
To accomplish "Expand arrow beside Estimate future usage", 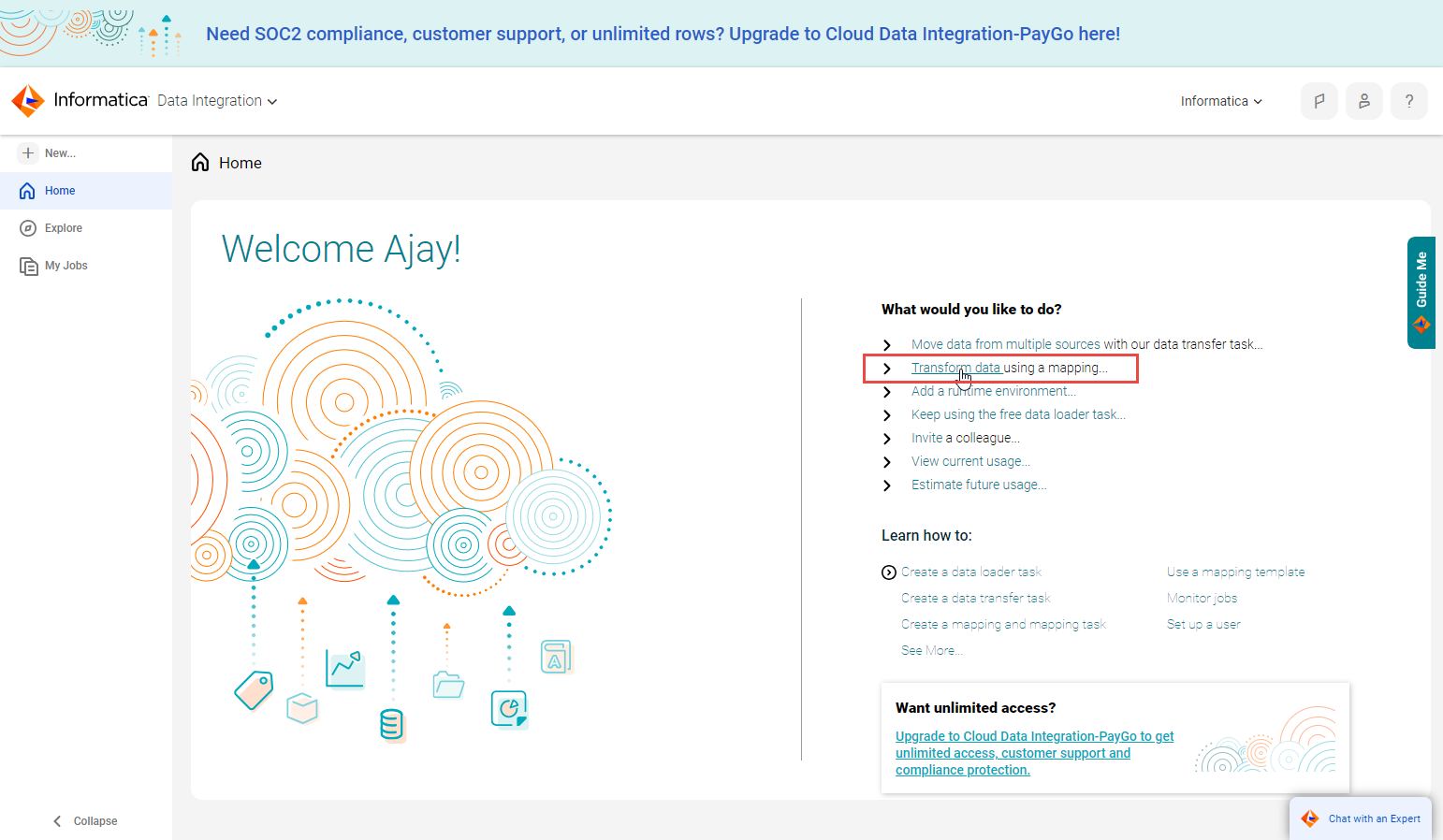I will [x=887, y=485].
